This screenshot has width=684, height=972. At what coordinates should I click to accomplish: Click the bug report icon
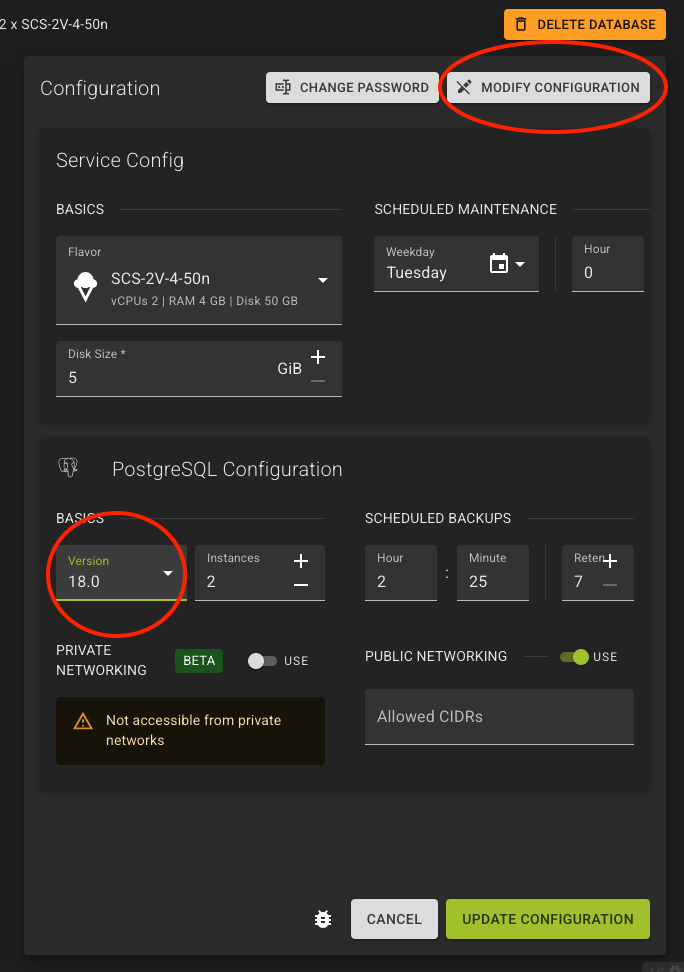point(323,919)
